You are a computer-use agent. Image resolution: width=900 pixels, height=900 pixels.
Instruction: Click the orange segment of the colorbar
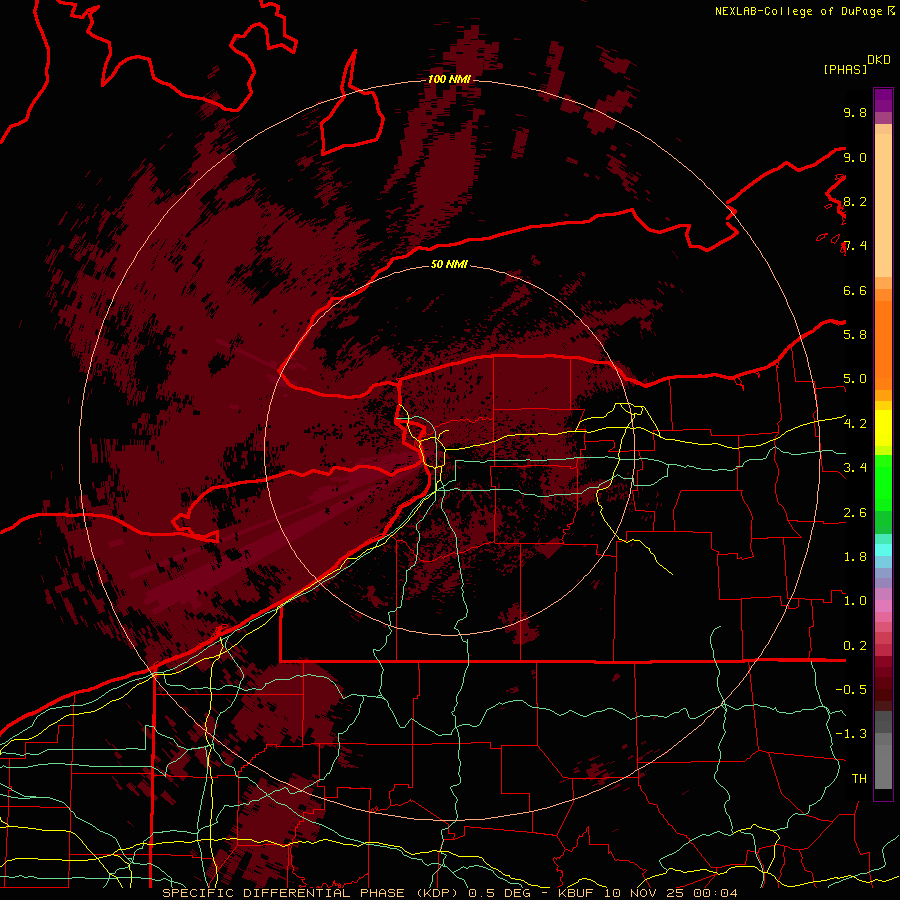[883, 344]
